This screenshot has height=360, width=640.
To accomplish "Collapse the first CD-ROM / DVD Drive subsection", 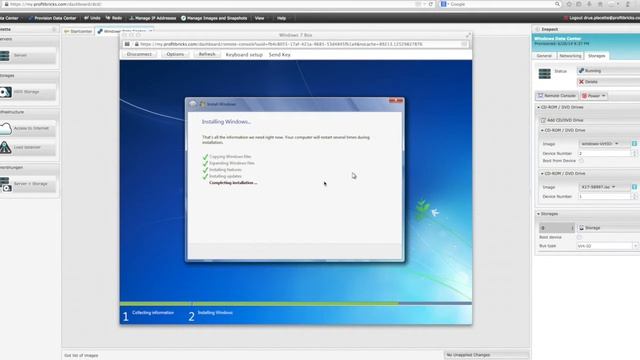I will 542,130.
